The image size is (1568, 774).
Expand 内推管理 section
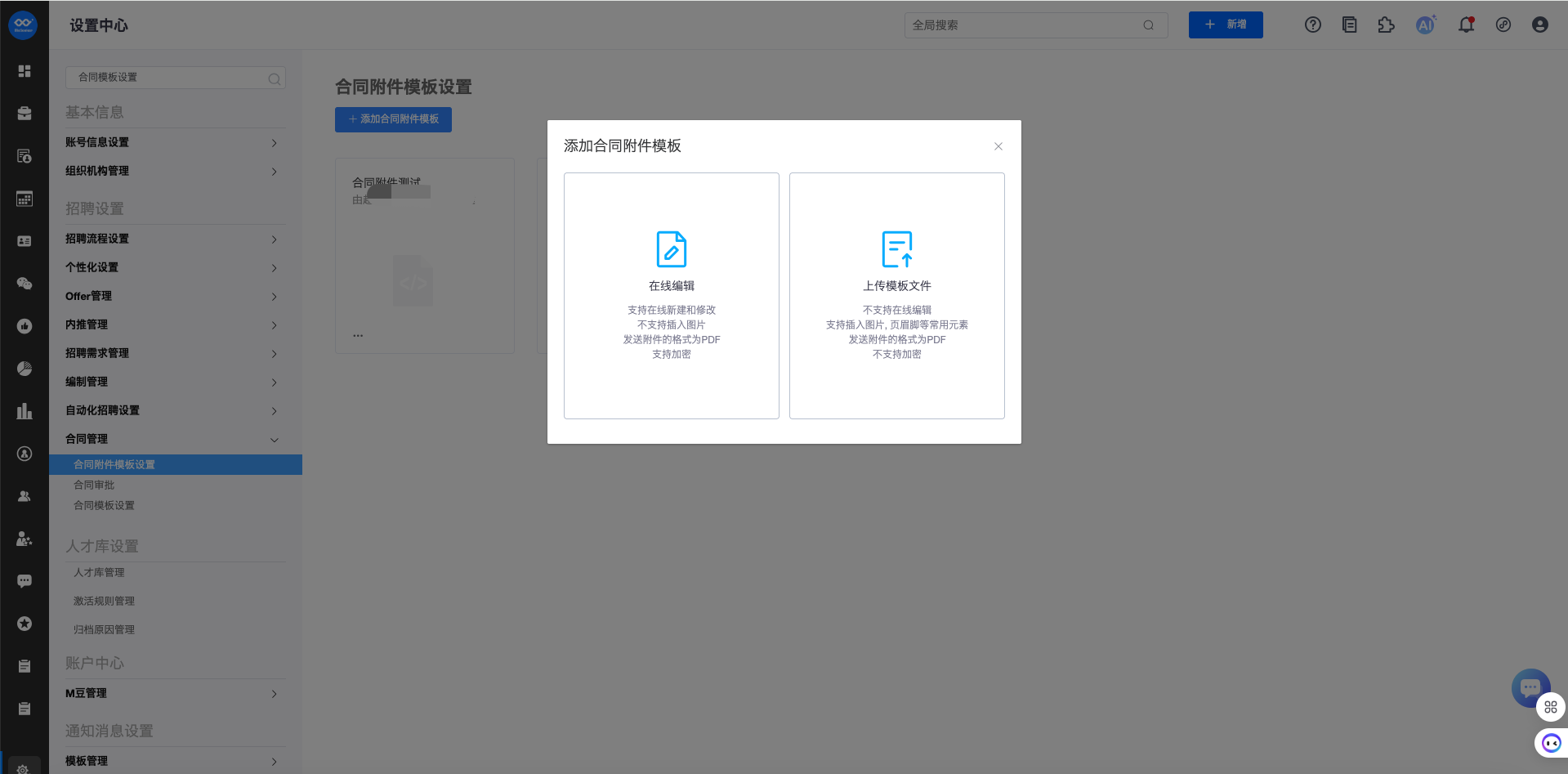[x=176, y=324]
